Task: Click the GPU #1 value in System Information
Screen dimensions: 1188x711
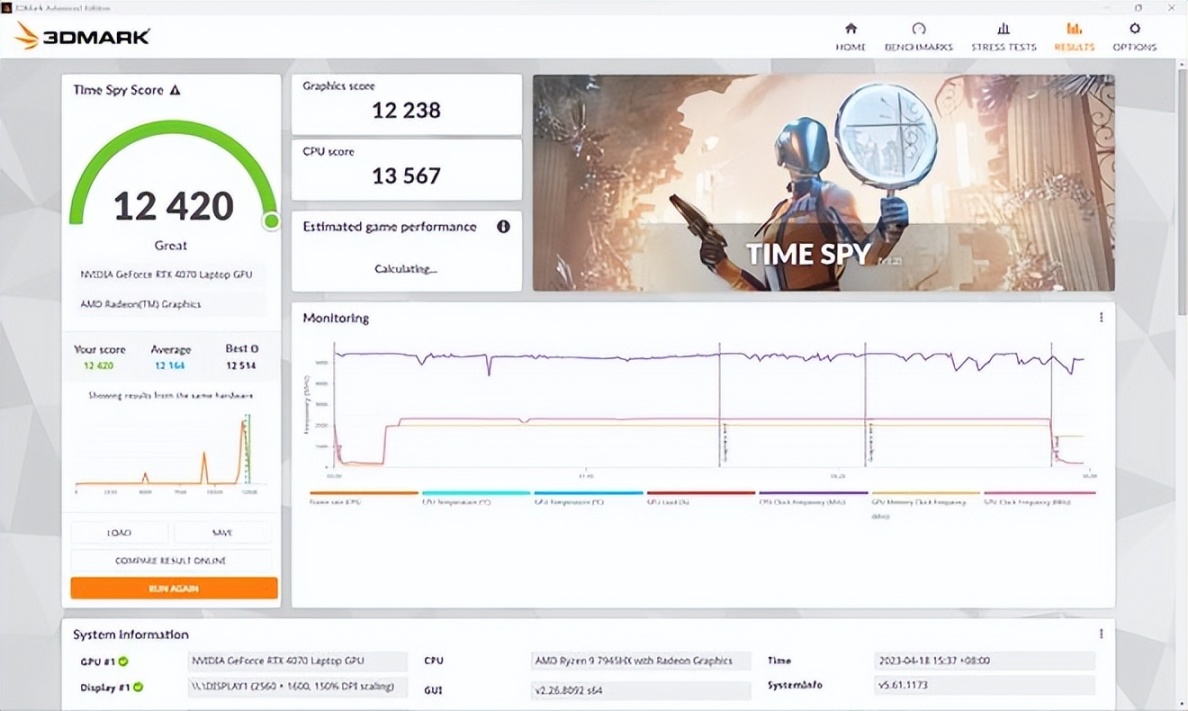Action: 297,661
